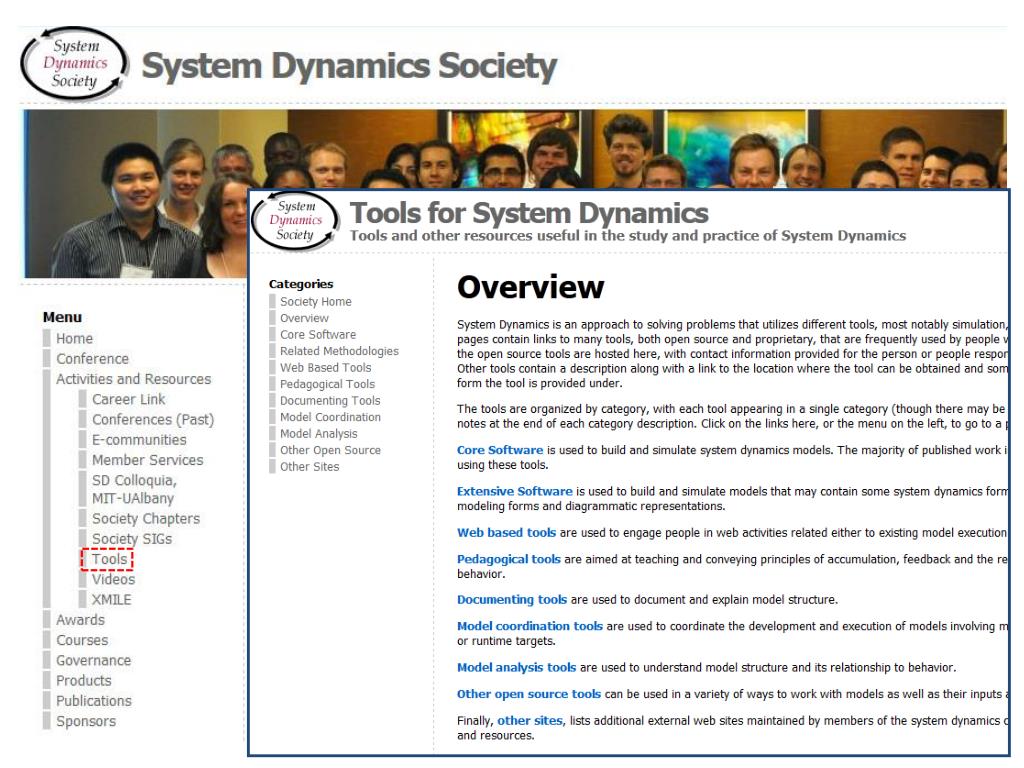Select Awards in the main menu

click(80, 620)
